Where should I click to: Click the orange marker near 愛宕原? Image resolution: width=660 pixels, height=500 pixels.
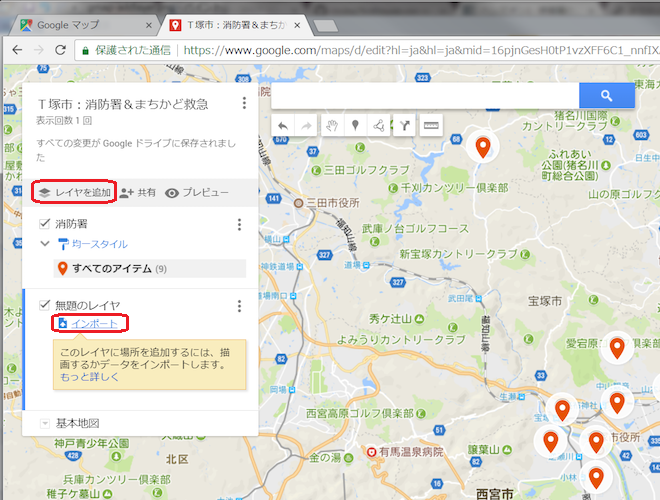tap(617, 348)
